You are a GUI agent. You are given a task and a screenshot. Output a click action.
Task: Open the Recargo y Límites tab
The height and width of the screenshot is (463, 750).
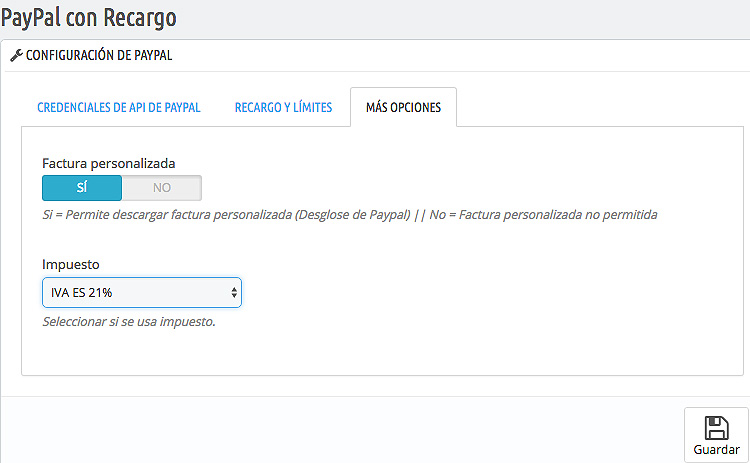tap(283, 107)
